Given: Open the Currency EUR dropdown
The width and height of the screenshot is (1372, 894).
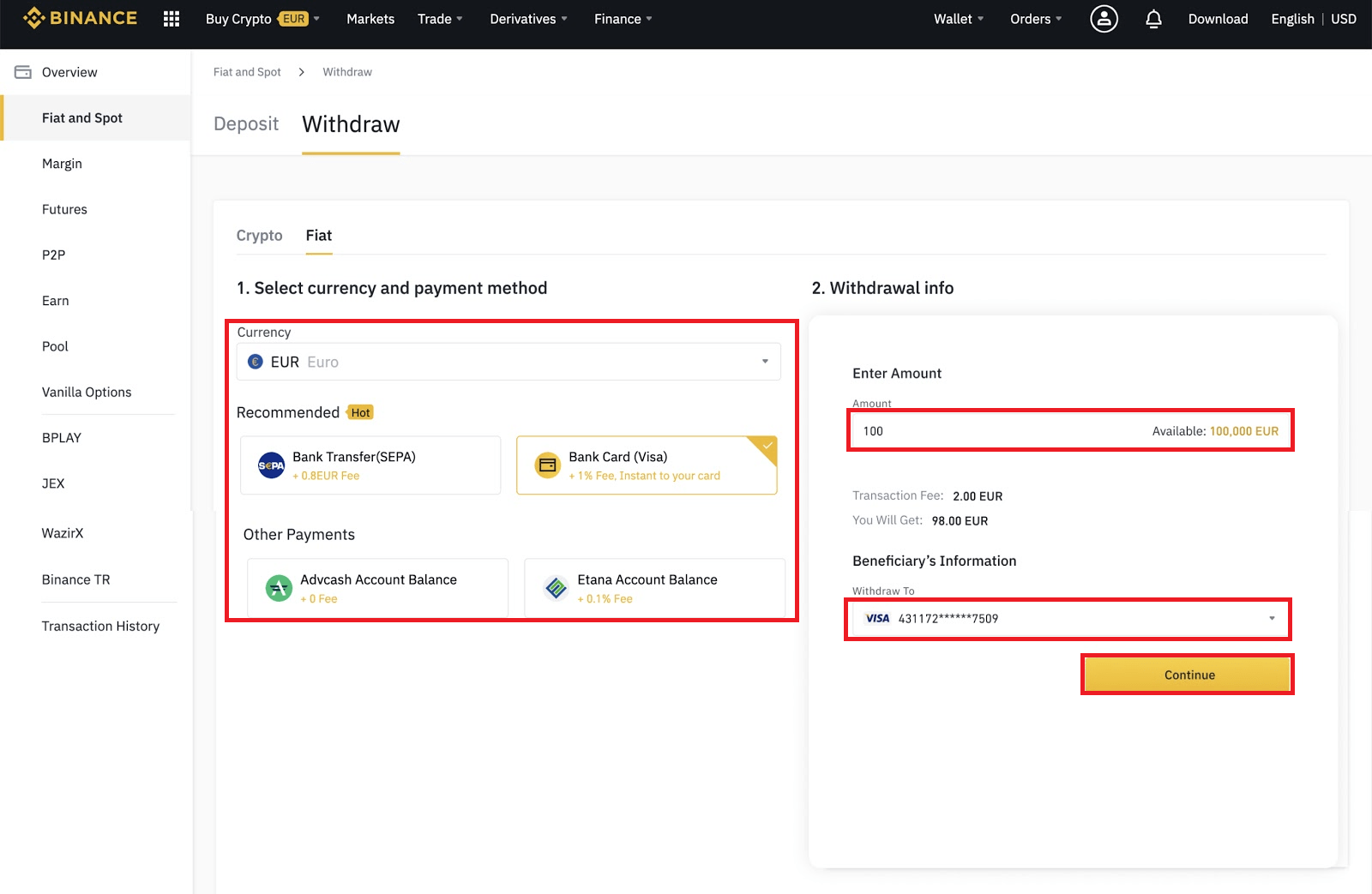Looking at the screenshot, I should [x=508, y=362].
